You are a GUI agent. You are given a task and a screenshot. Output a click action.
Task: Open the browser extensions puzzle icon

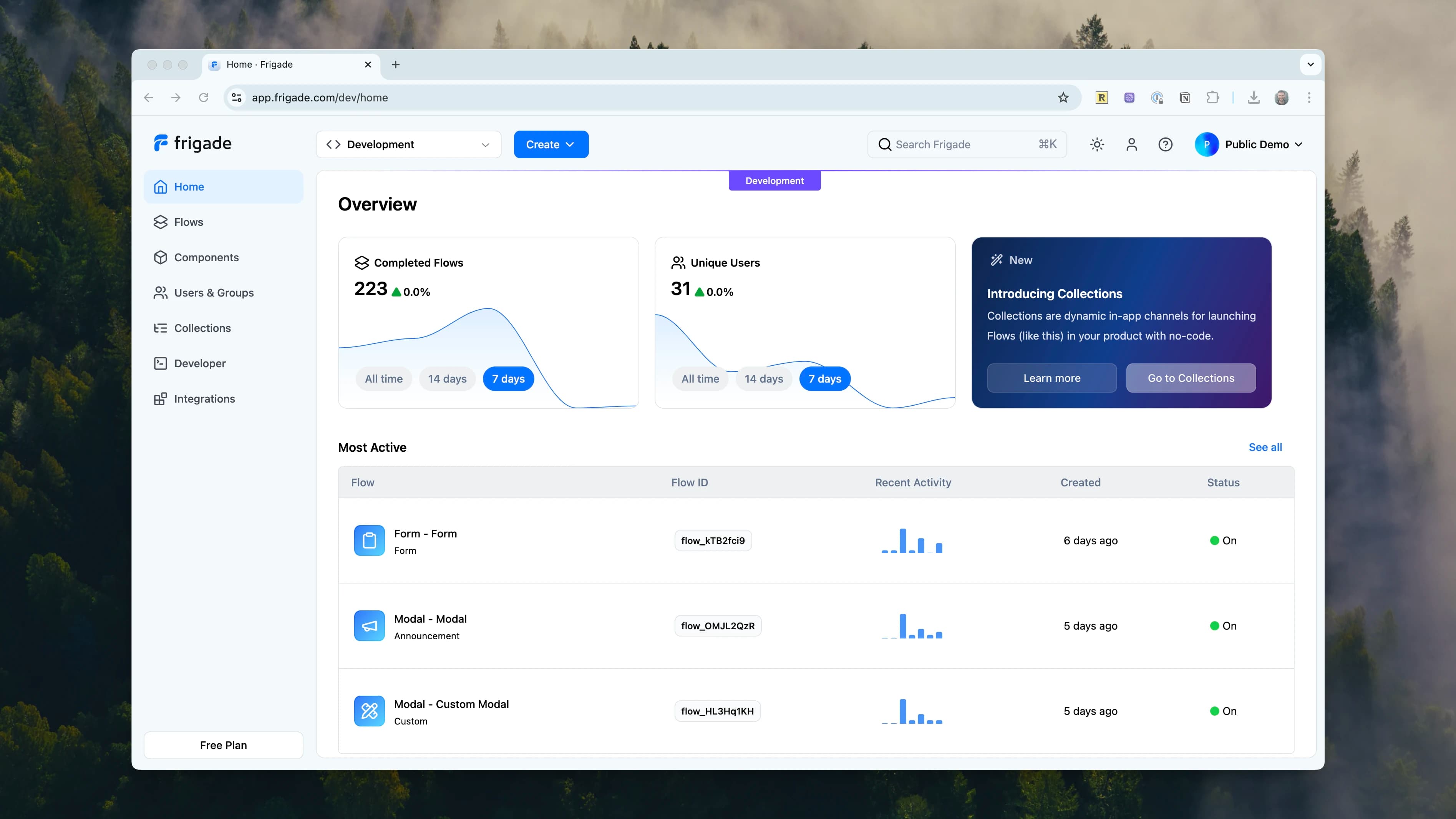1212,98
